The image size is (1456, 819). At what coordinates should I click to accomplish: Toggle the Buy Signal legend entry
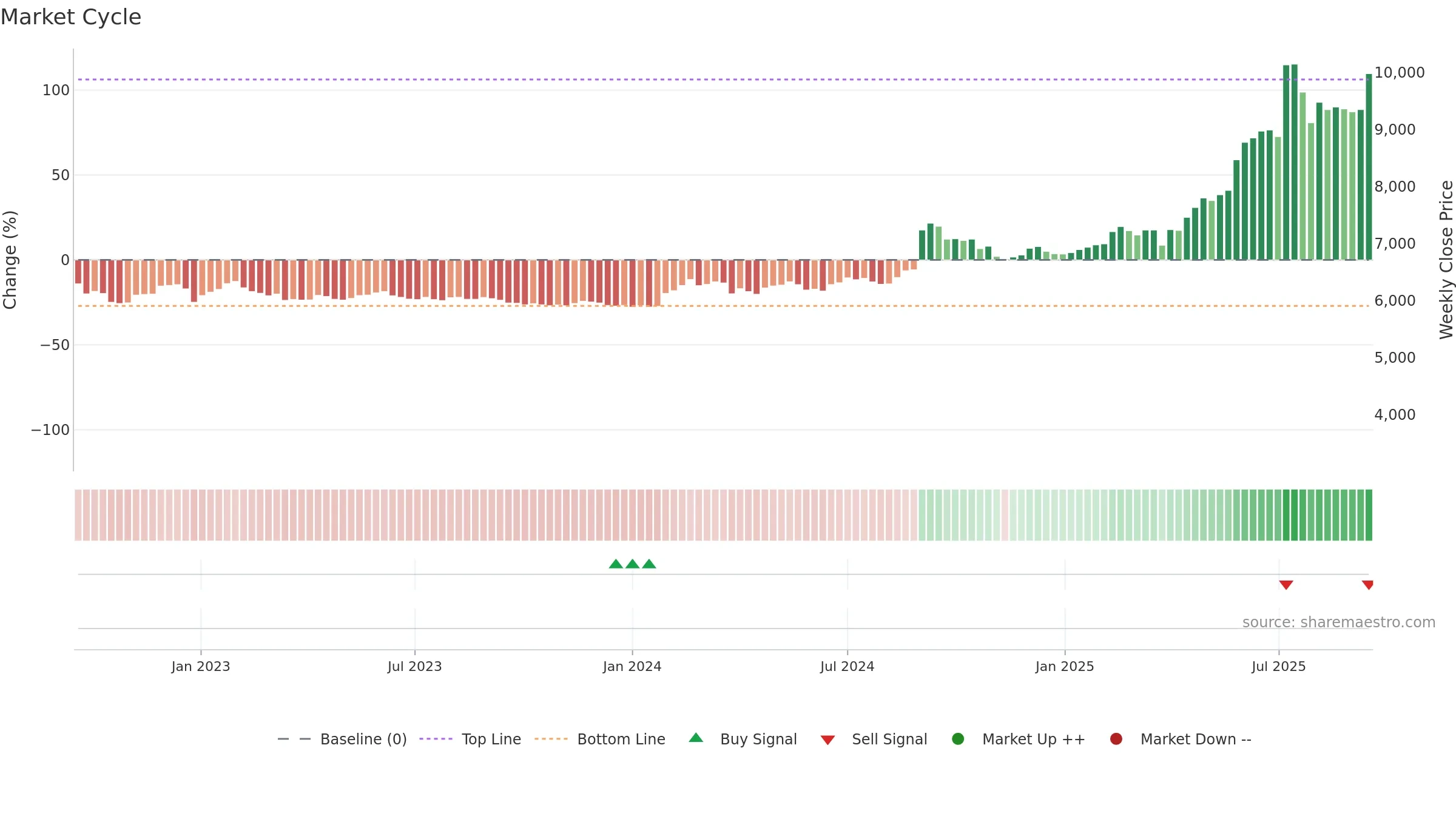[743, 739]
